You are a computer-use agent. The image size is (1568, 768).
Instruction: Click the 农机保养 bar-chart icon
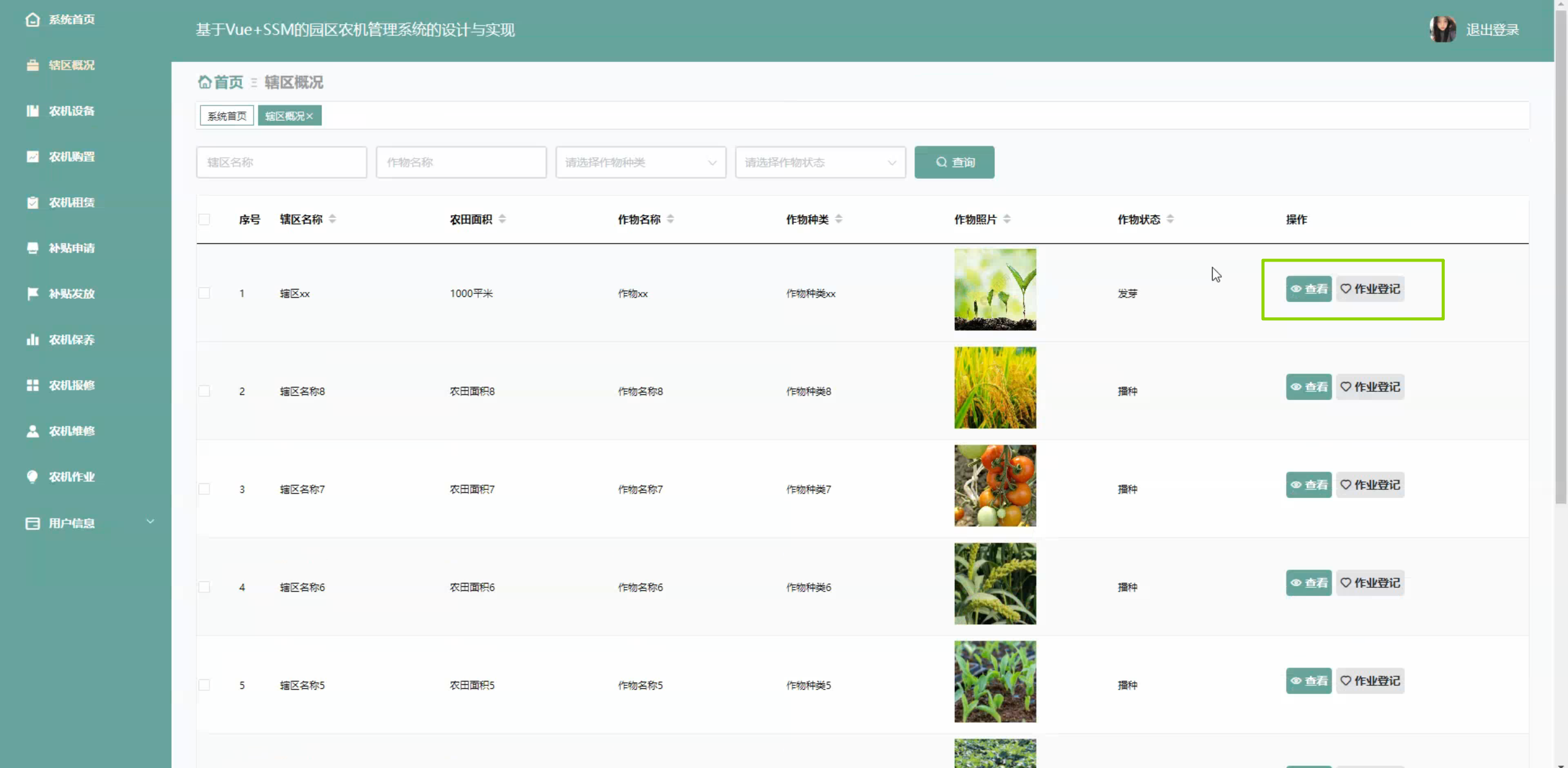click(32, 339)
